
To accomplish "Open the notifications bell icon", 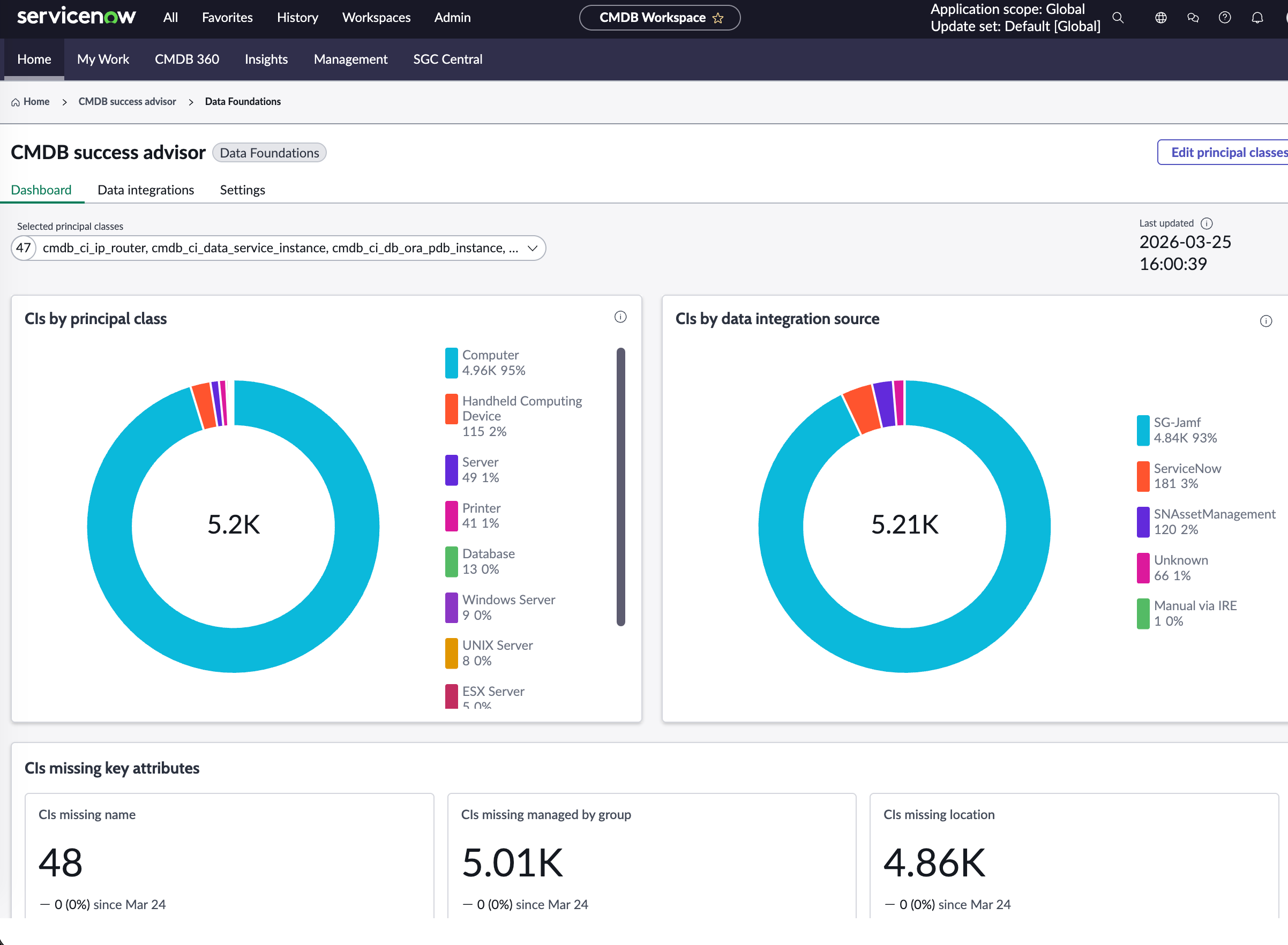I will point(1257,18).
